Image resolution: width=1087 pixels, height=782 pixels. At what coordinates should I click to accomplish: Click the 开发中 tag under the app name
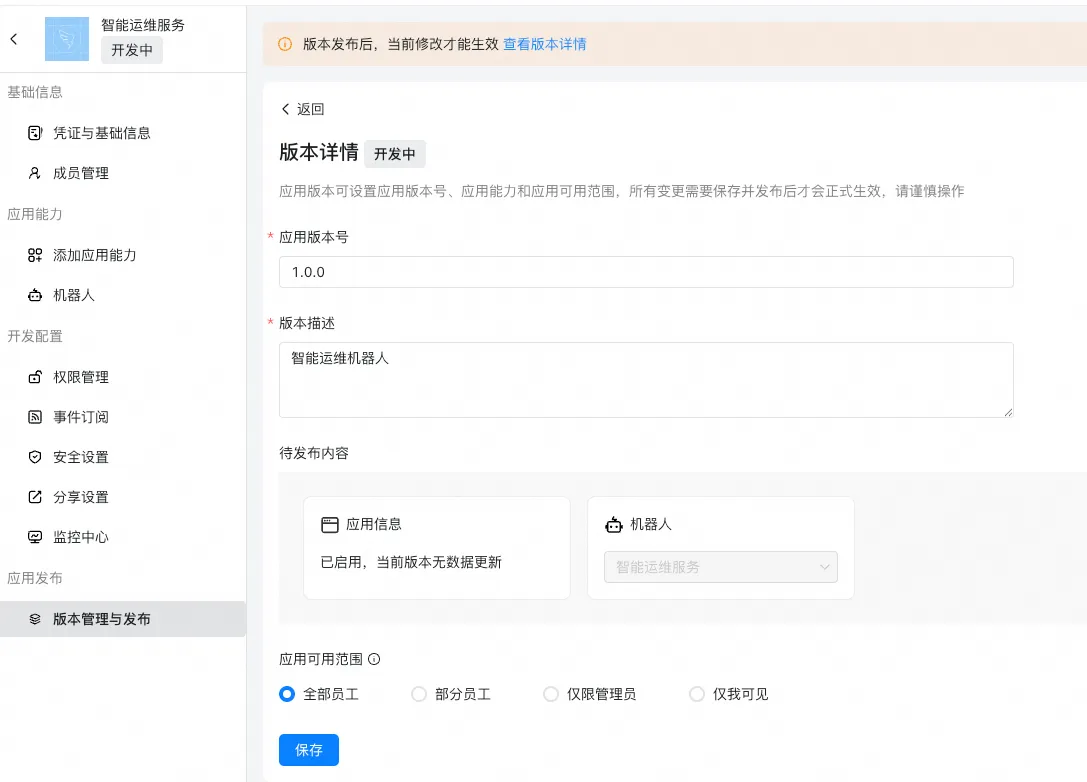point(132,50)
